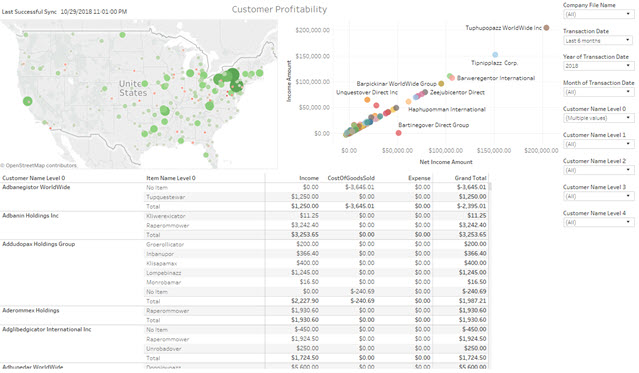639x373 pixels.
Task: Click the Kliwerexicator item name
Action: coord(165,216)
